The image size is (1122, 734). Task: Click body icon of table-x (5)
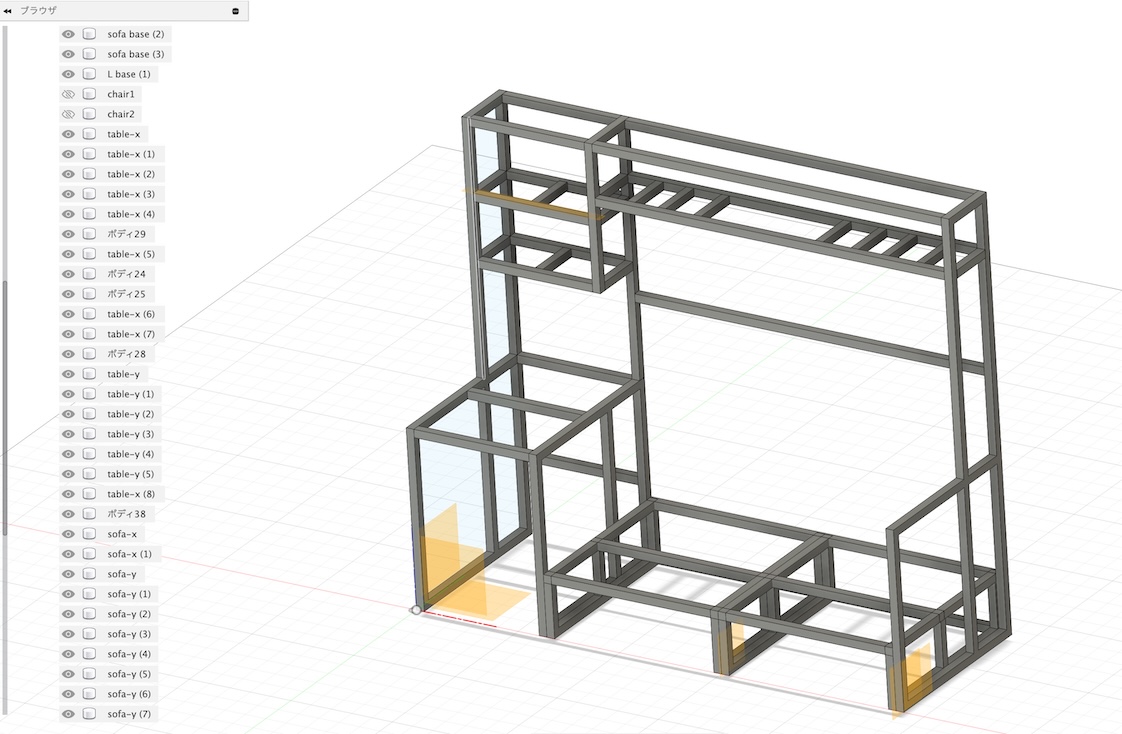point(89,254)
